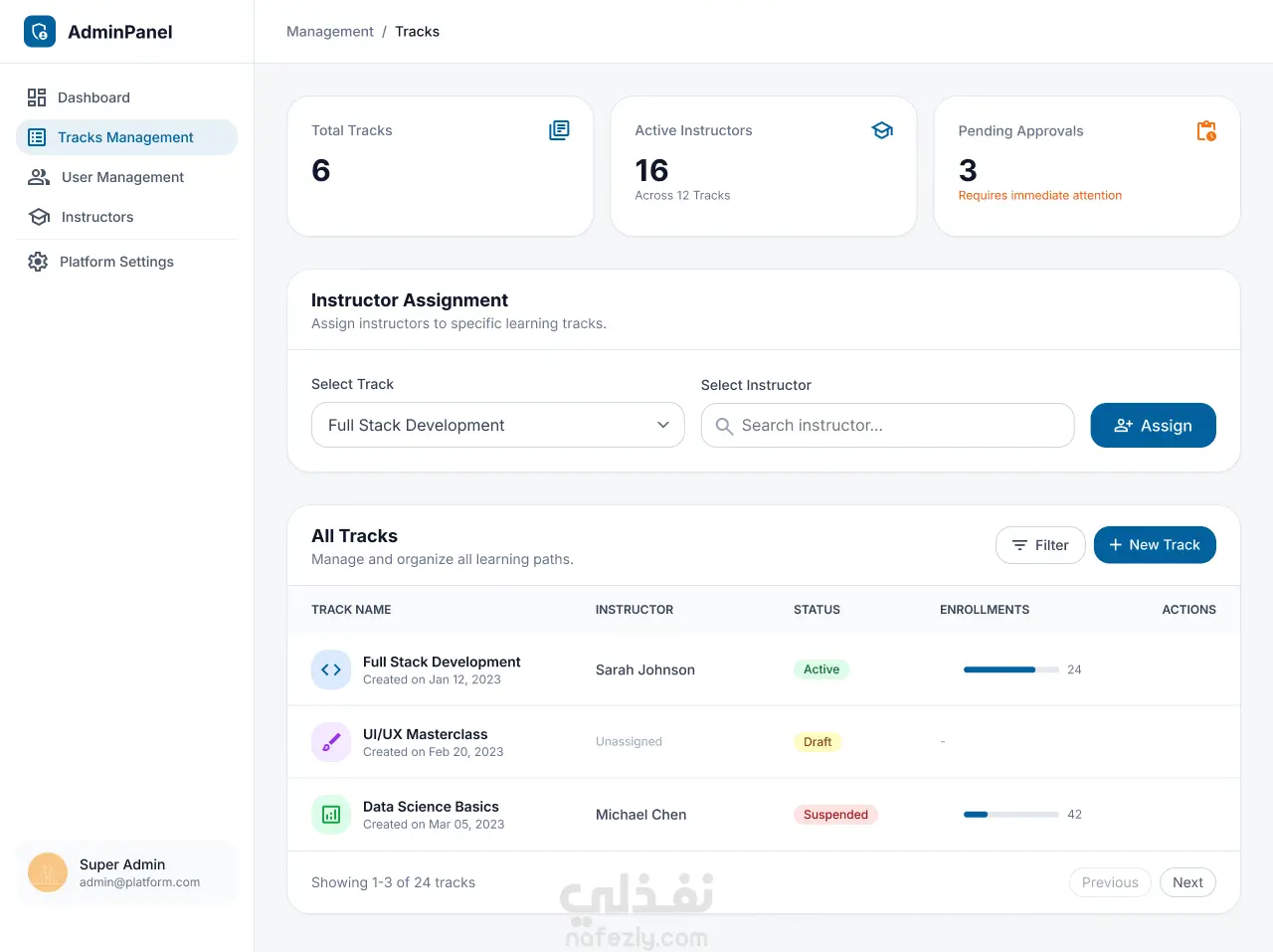Click the Pending Approvals clipboard icon
The width and height of the screenshot is (1273, 952).
click(x=1206, y=130)
